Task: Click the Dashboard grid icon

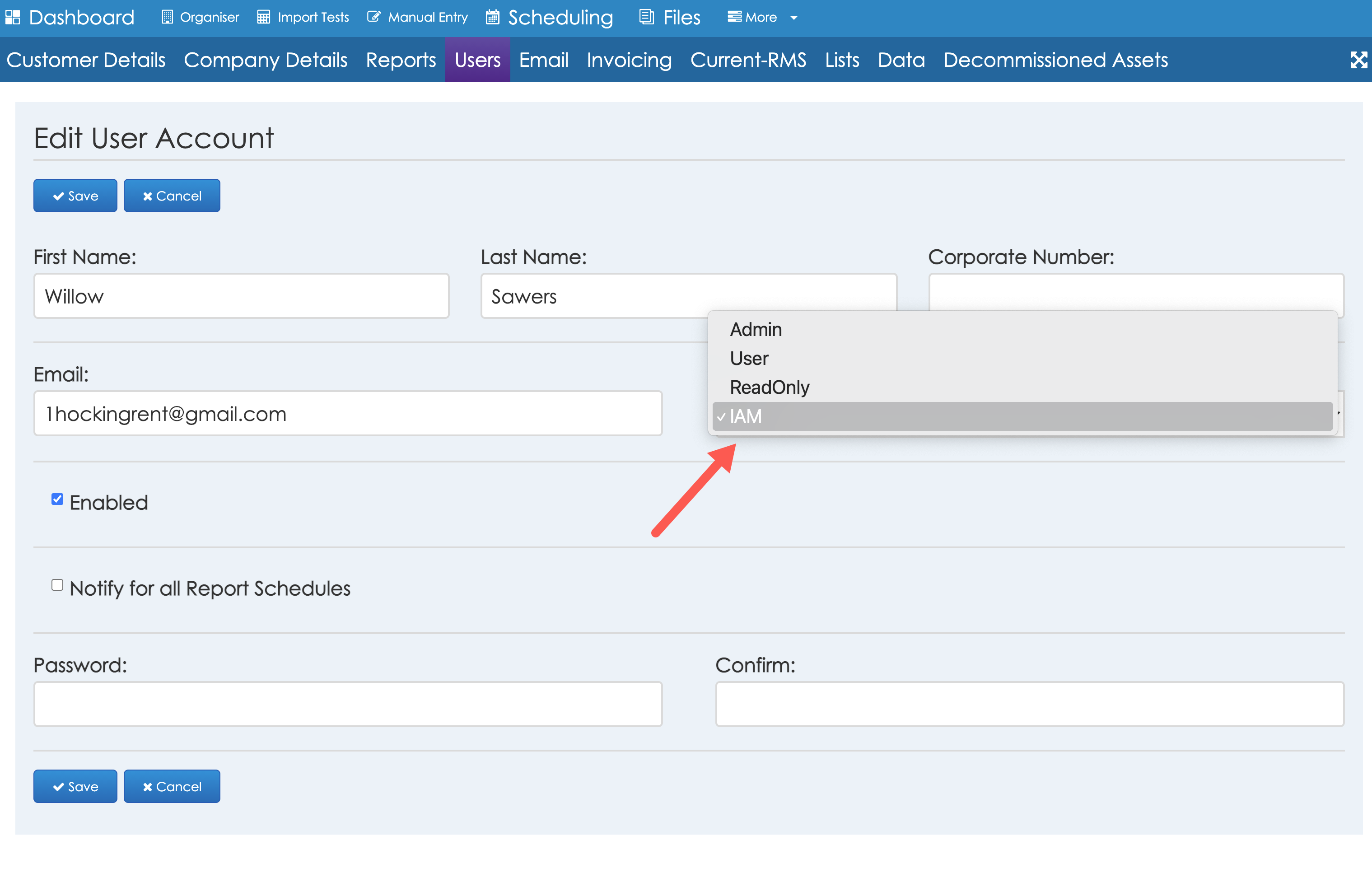Action: 13,17
